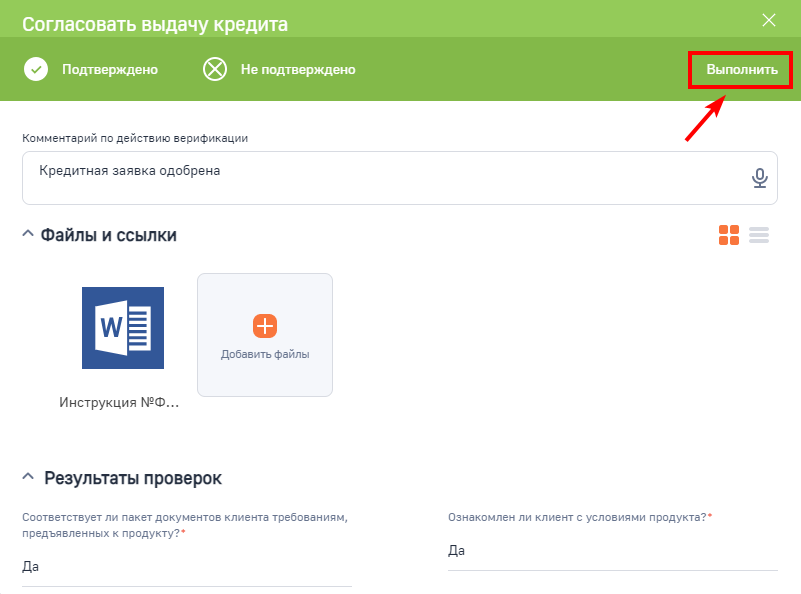The width and height of the screenshot is (801, 594).
Task: Mark the verification as Не подтверждено
Action: click(280, 70)
